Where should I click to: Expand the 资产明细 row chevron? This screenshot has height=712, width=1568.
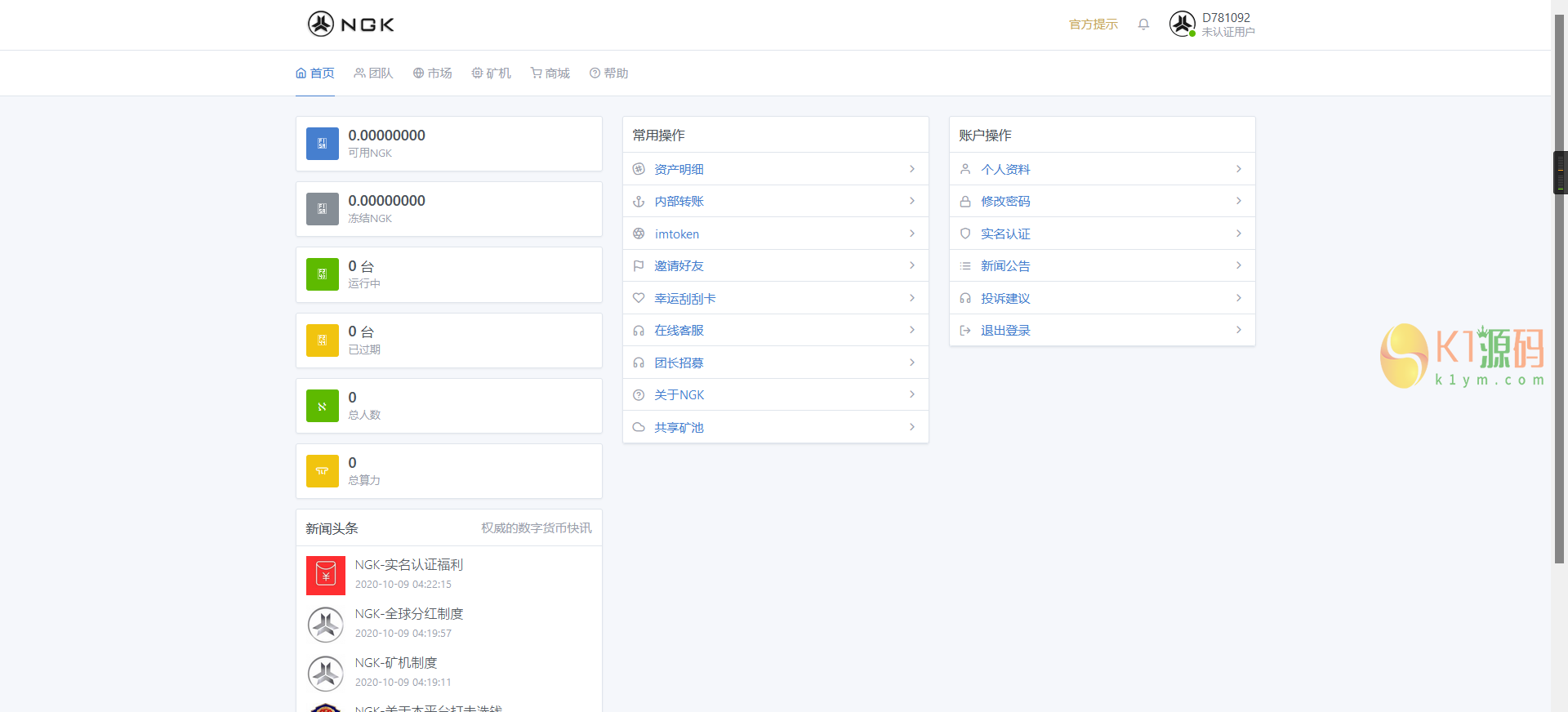tap(912, 169)
